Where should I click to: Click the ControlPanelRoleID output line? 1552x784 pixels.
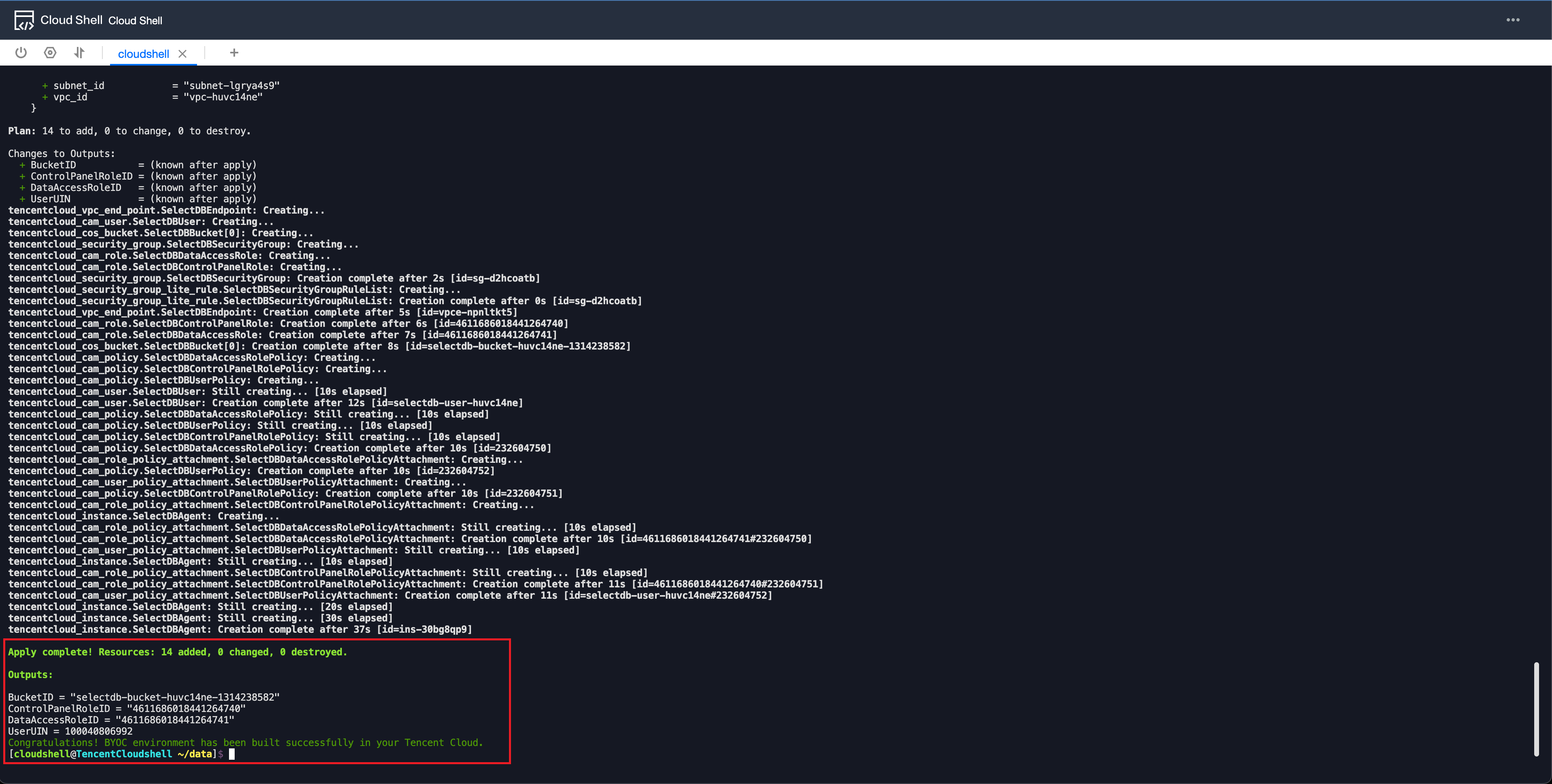tap(127, 709)
